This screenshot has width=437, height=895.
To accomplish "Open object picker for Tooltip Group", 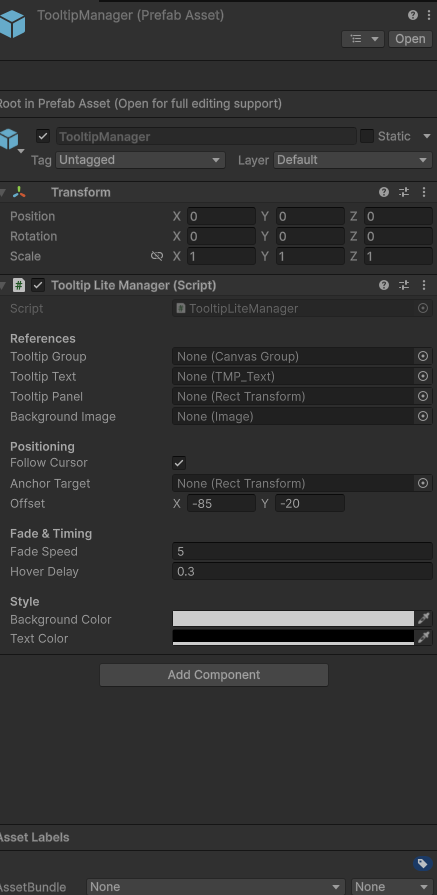I will pyautogui.click(x=423, y=356).
